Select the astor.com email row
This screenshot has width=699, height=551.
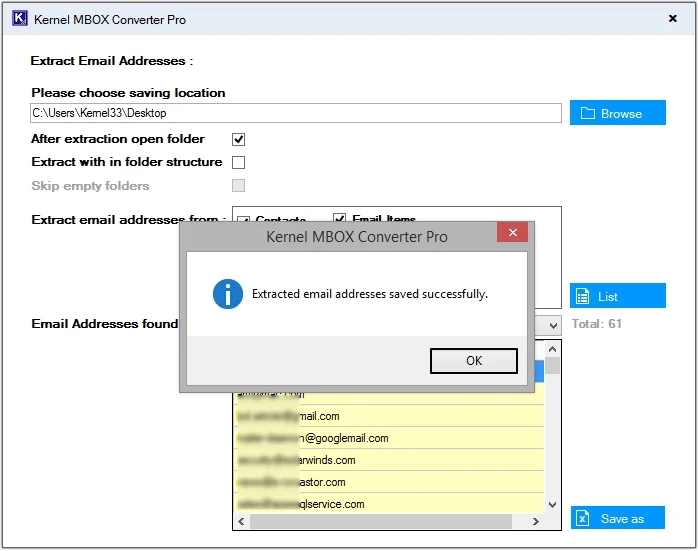click(x=389, y=482)
